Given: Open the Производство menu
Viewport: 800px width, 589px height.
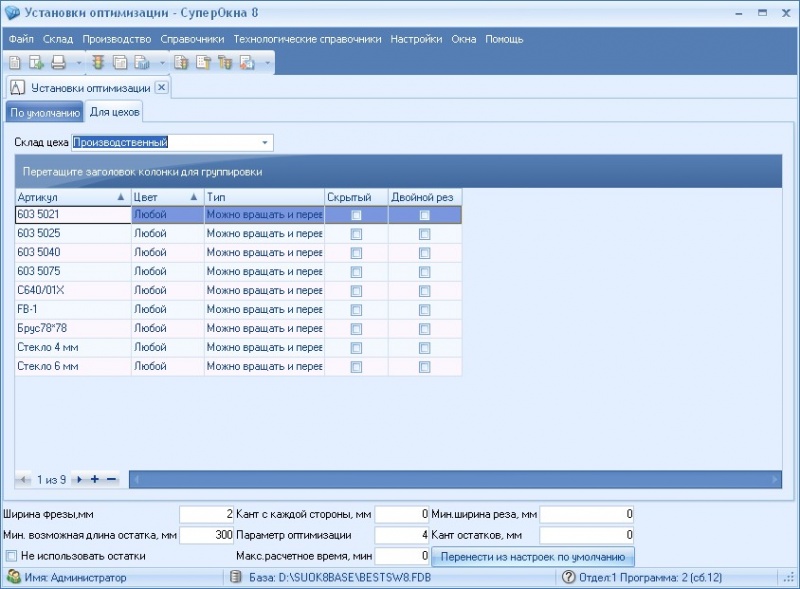Looking at the screenshot, I should click(x=117, y=39).
